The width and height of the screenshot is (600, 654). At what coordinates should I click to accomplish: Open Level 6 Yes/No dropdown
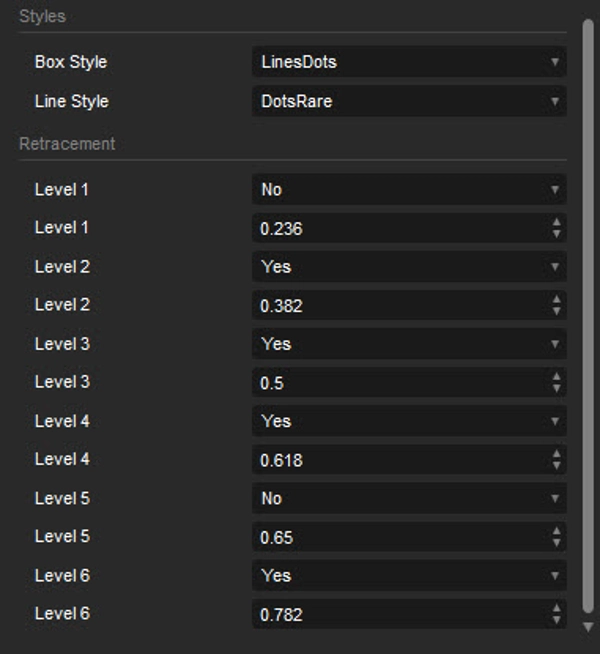(408, 575)
